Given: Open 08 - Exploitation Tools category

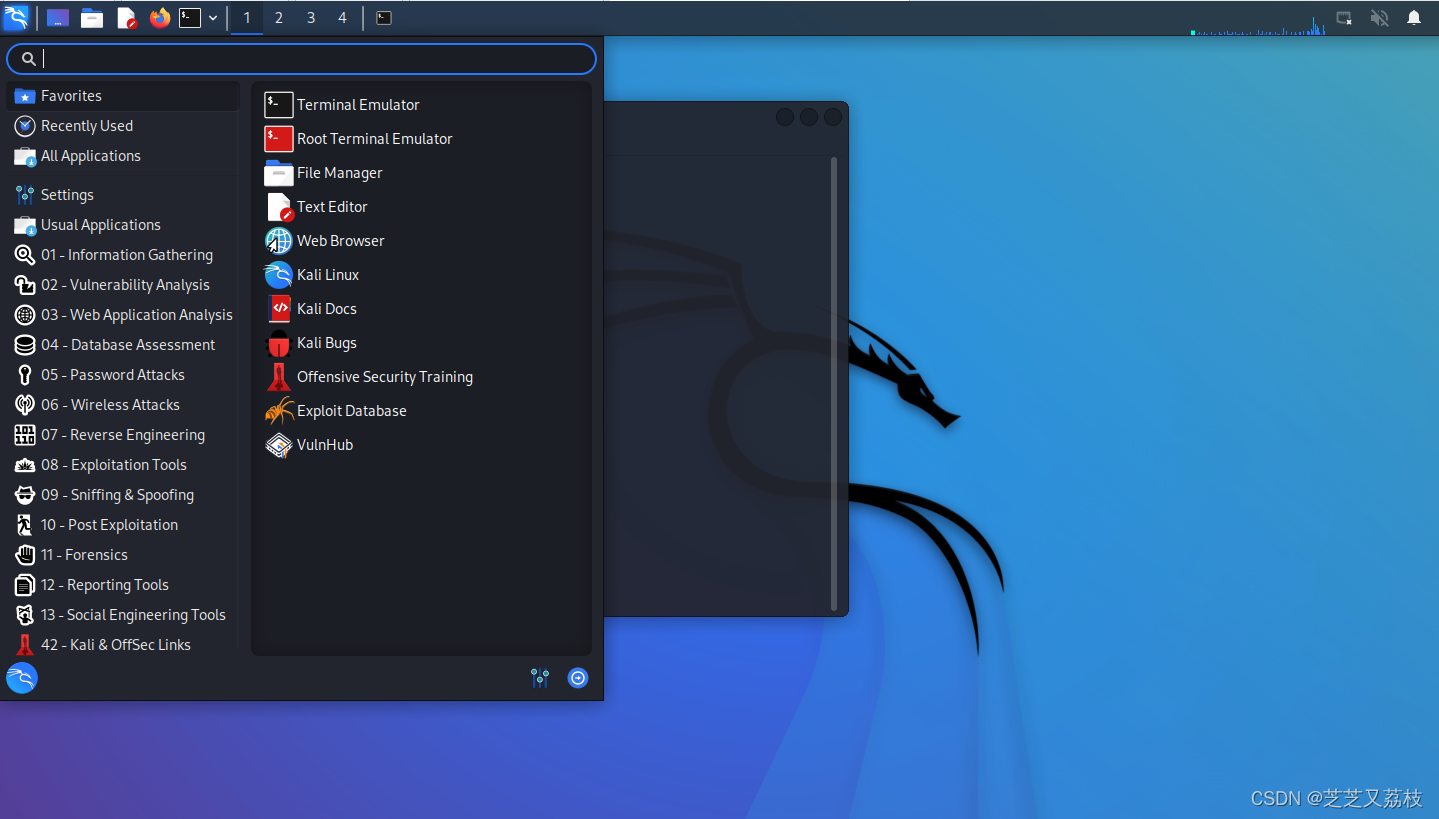Looking at the screenshot, I should click(x=123, y=465).
